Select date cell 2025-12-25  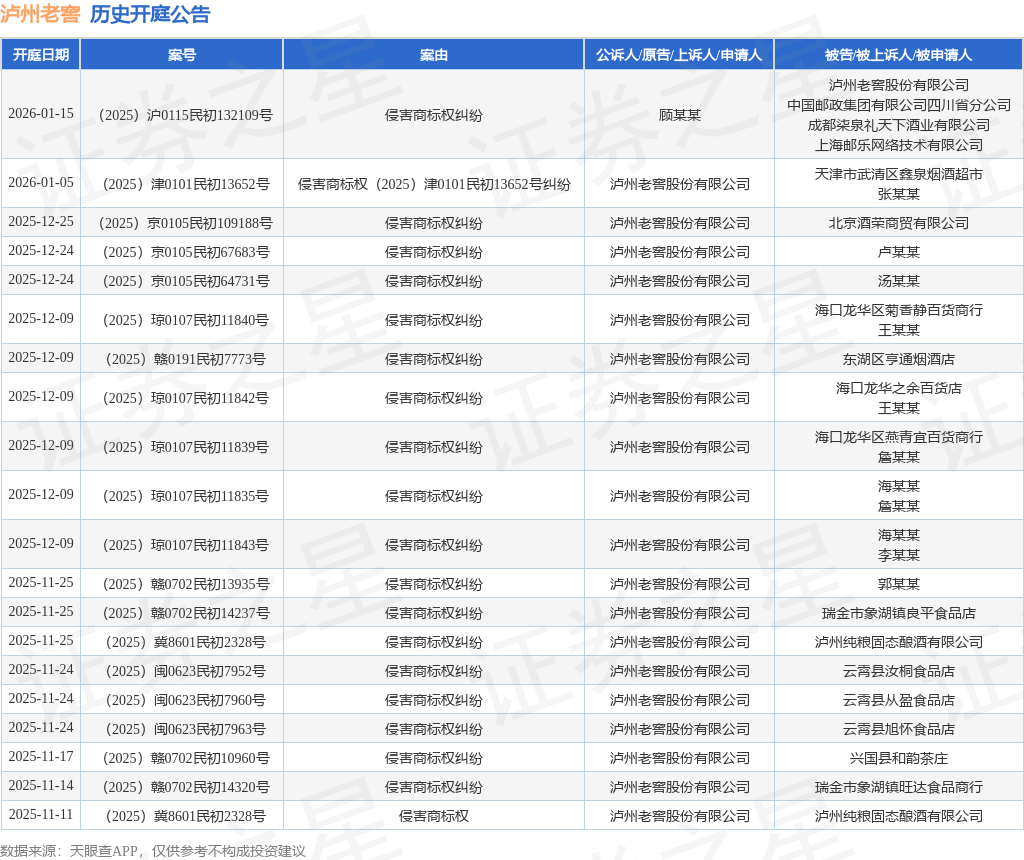click(40, 222)
